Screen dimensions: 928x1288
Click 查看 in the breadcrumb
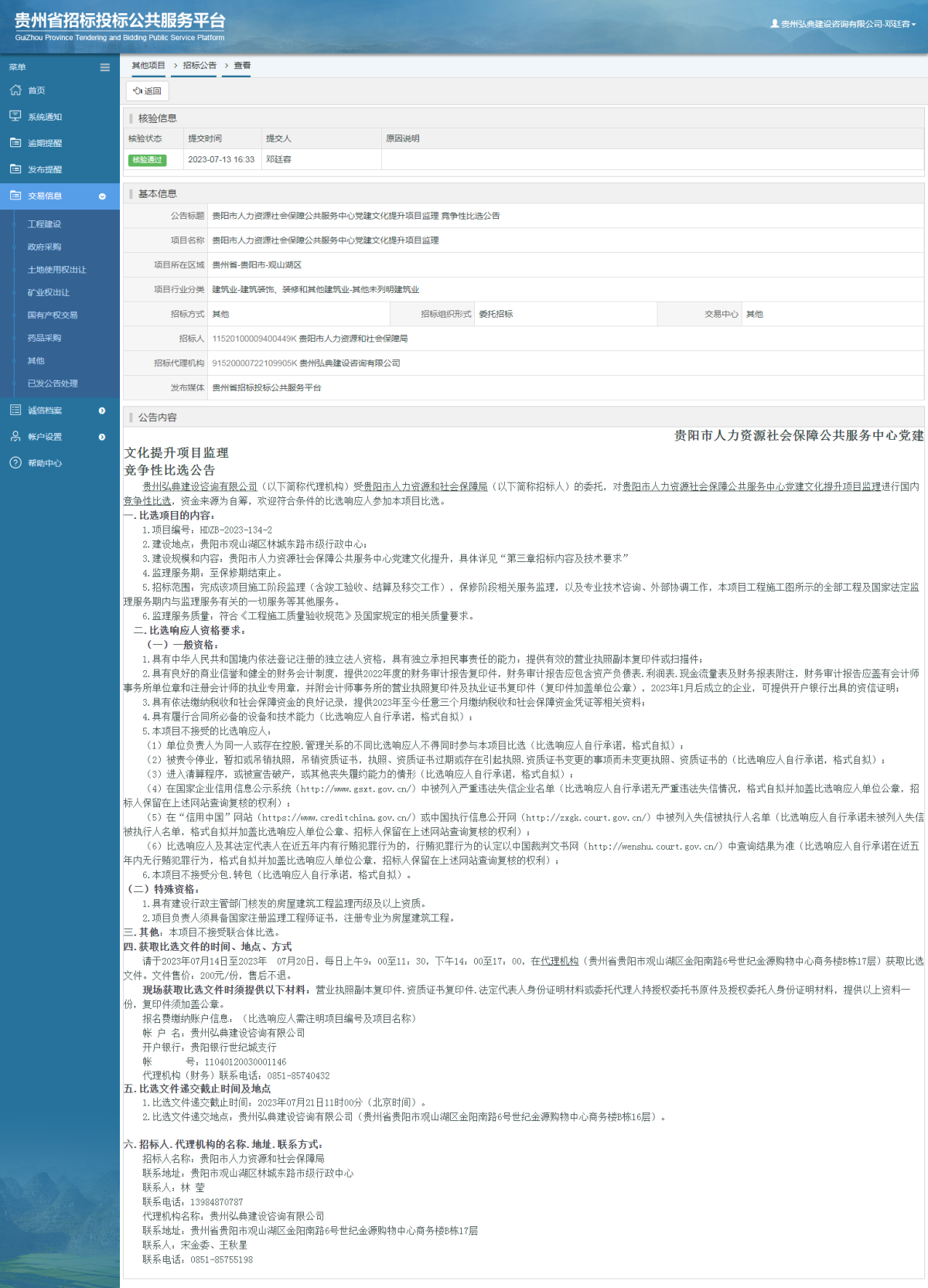coord(242,66)
